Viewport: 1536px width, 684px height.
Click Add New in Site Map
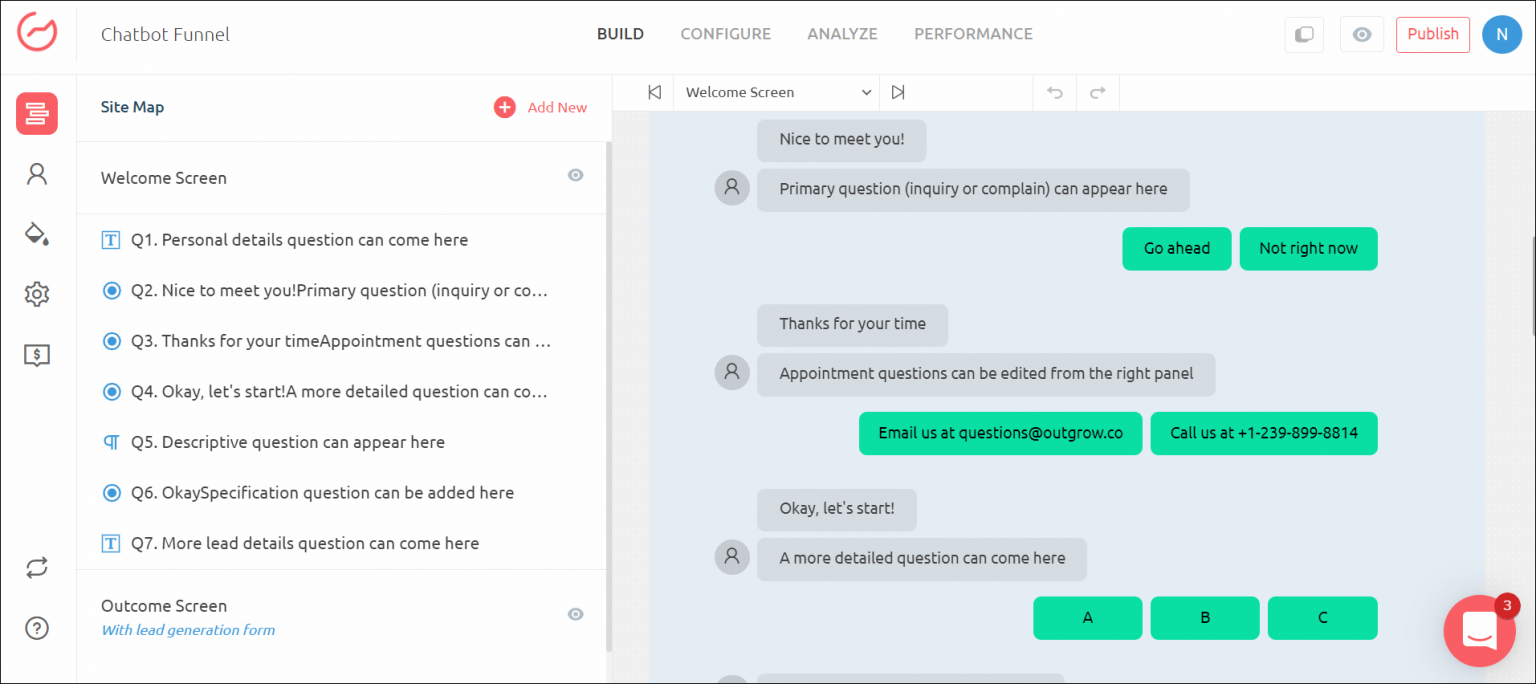pos(540,107)
